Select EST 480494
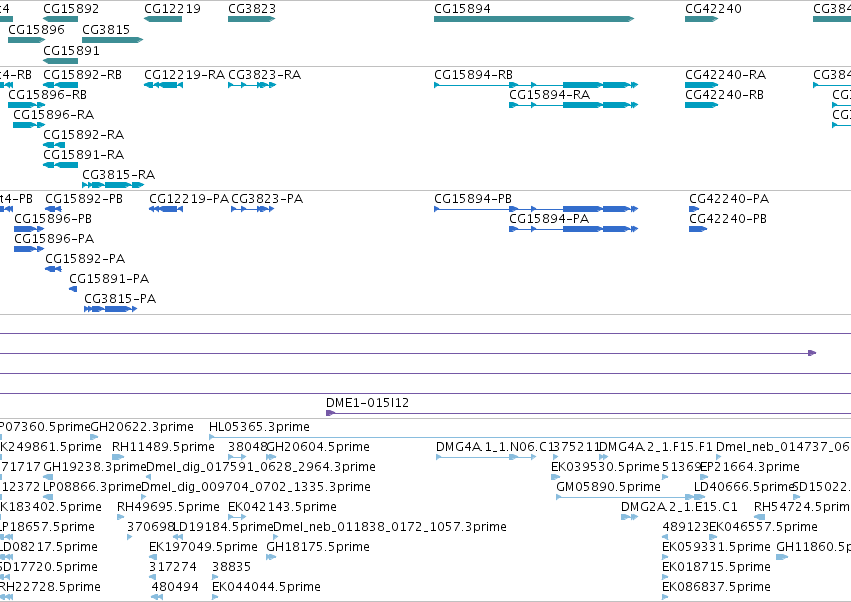The image size is (851, 602). [x=175, y=587]
